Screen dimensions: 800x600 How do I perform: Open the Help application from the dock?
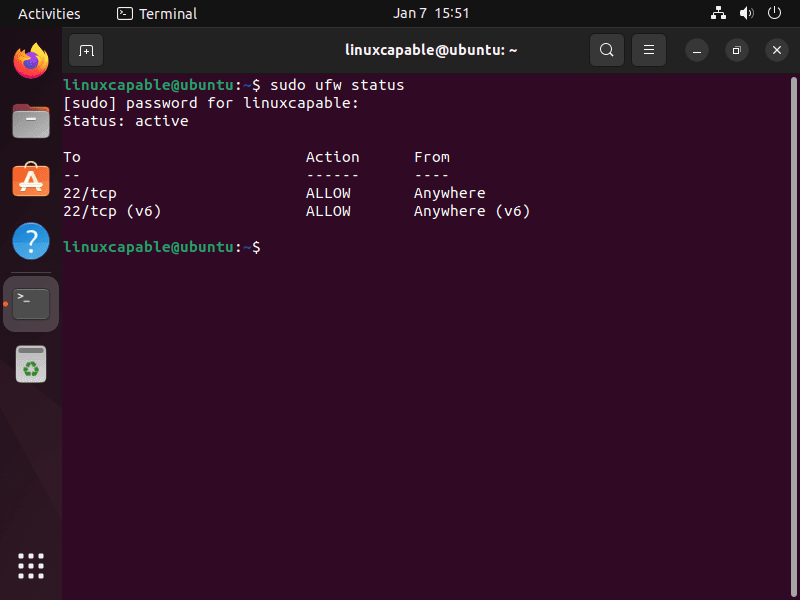point(30,241)
